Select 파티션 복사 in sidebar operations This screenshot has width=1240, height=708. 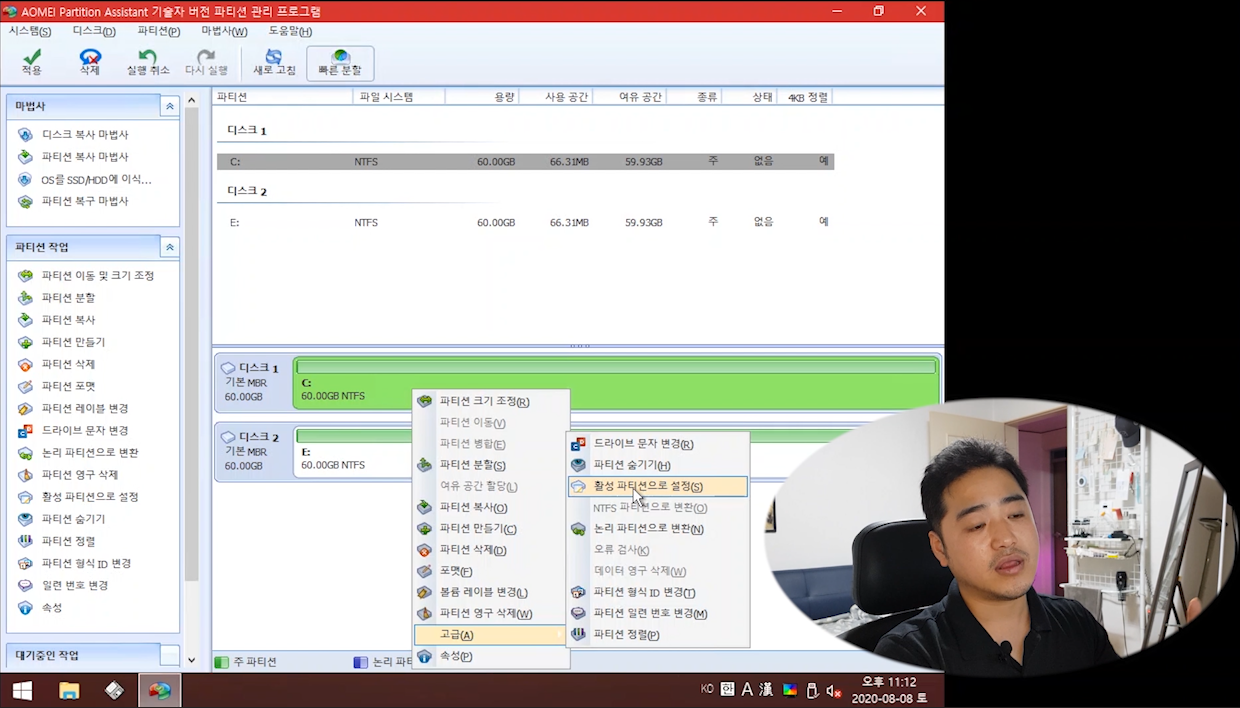click(57, 319)
